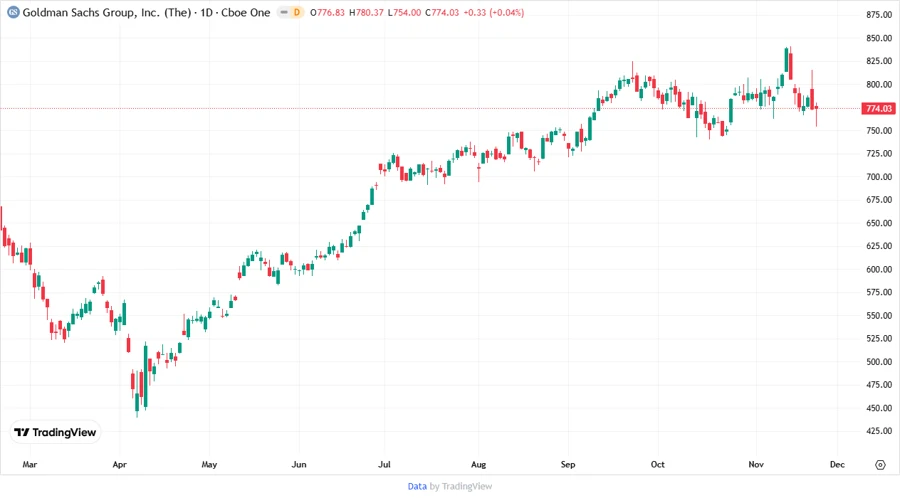Click the Goldman Sachs Group symbol title
The width and height of the screenshot is (900, 498).
pos(146,12)
